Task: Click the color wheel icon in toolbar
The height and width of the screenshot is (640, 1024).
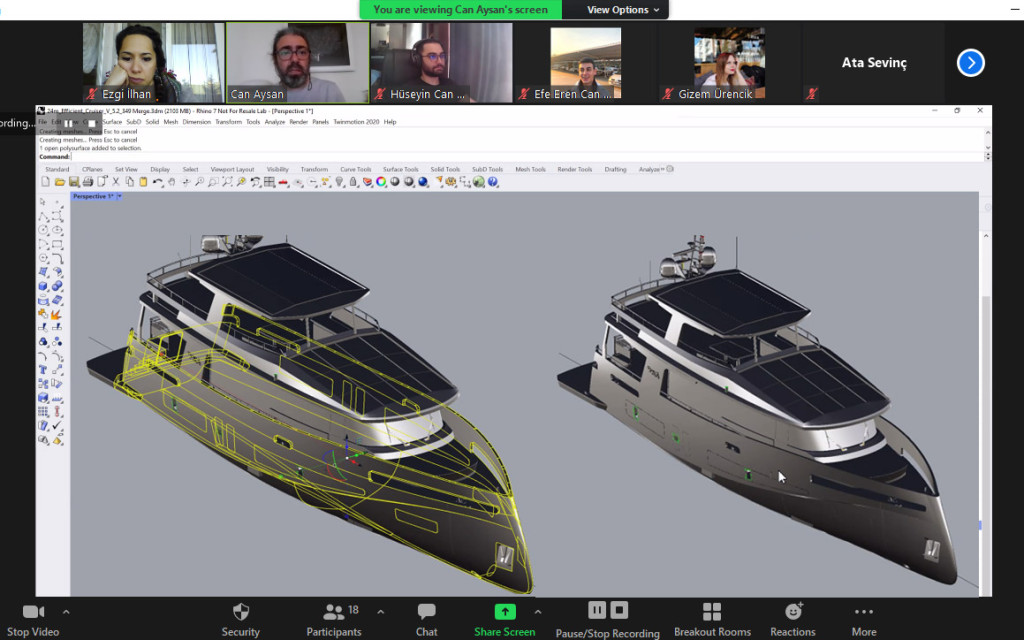Action: pyautogui.click(x=380, y=182)
